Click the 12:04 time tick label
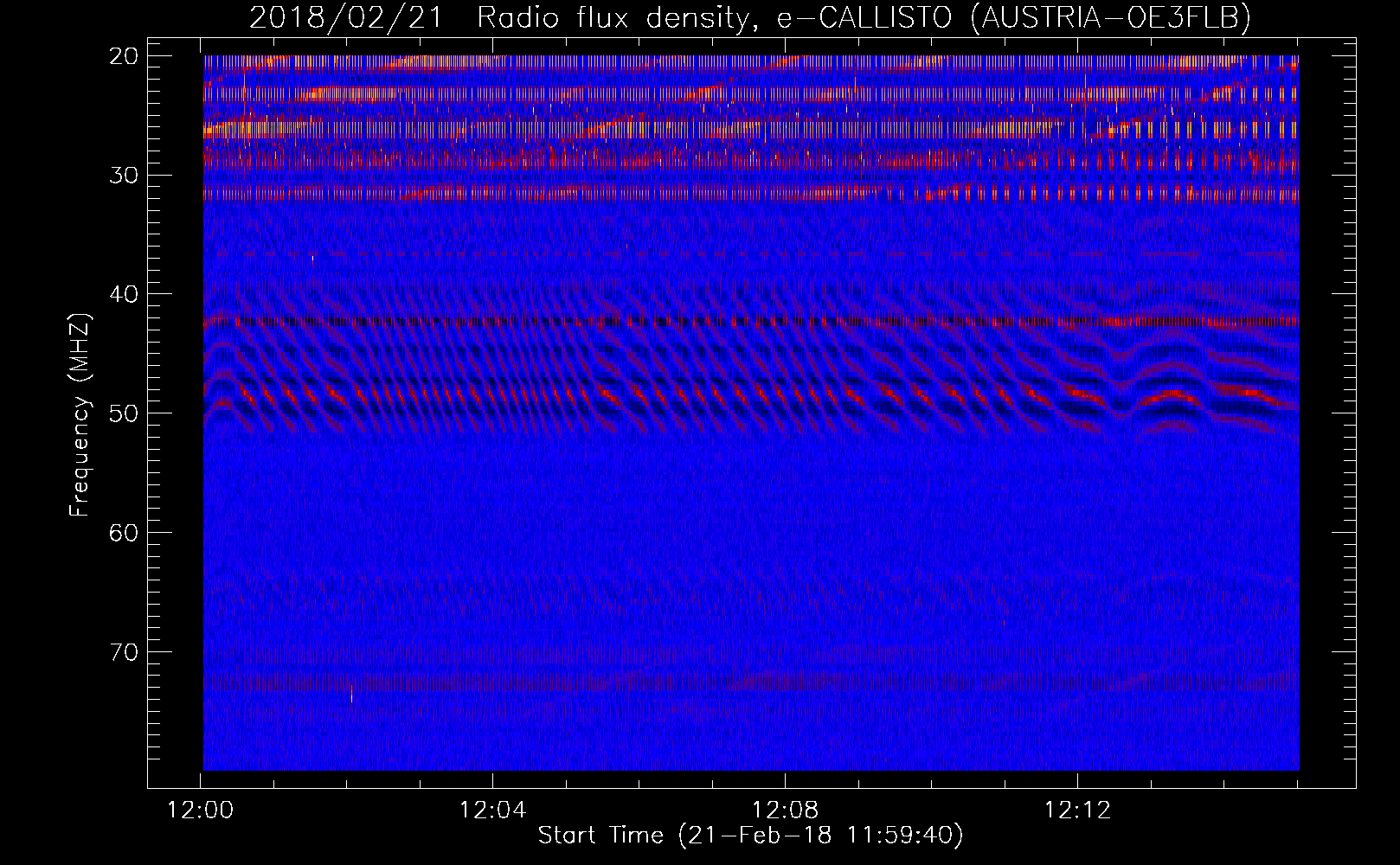 tap(492, 811)
